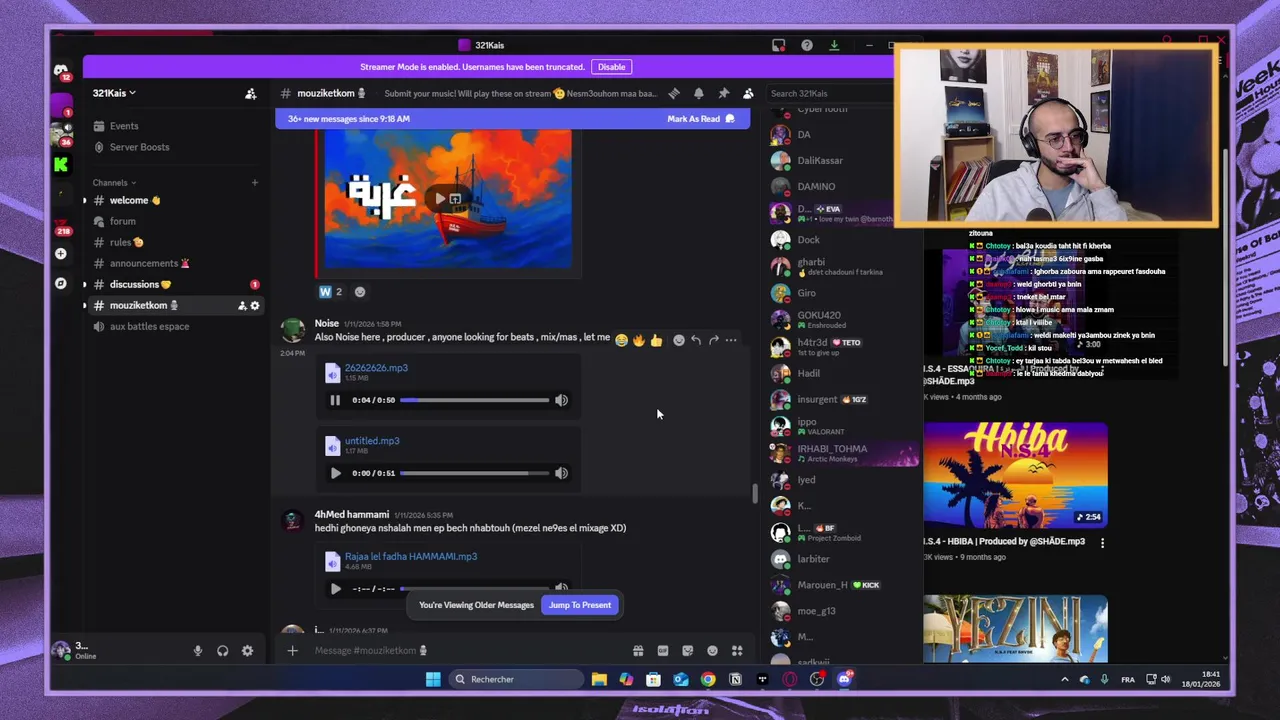
Task: Reply to Noise's message
Action: tap(696, 341)
